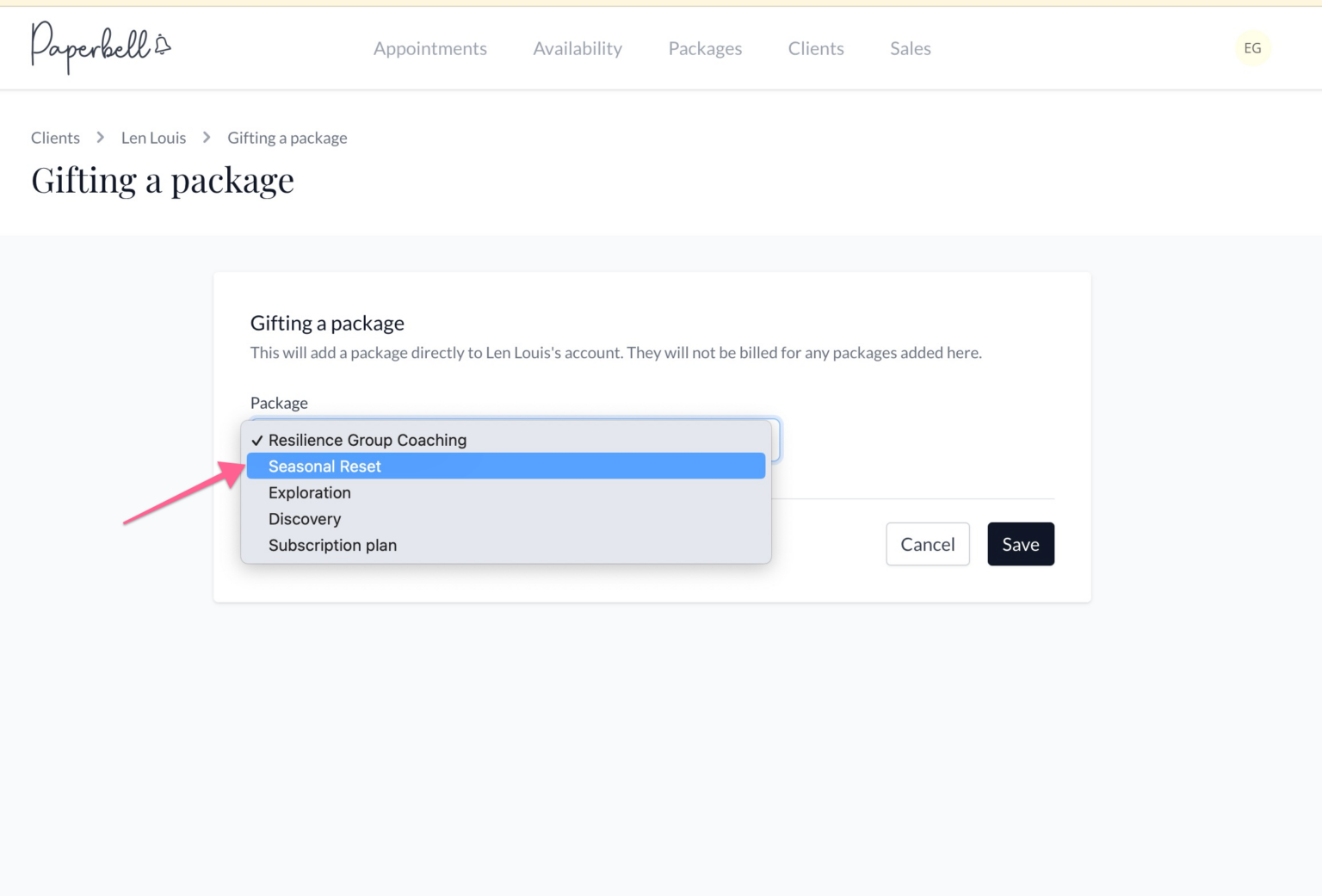Click the Clients breadcrumb link

tap(55, 138)
